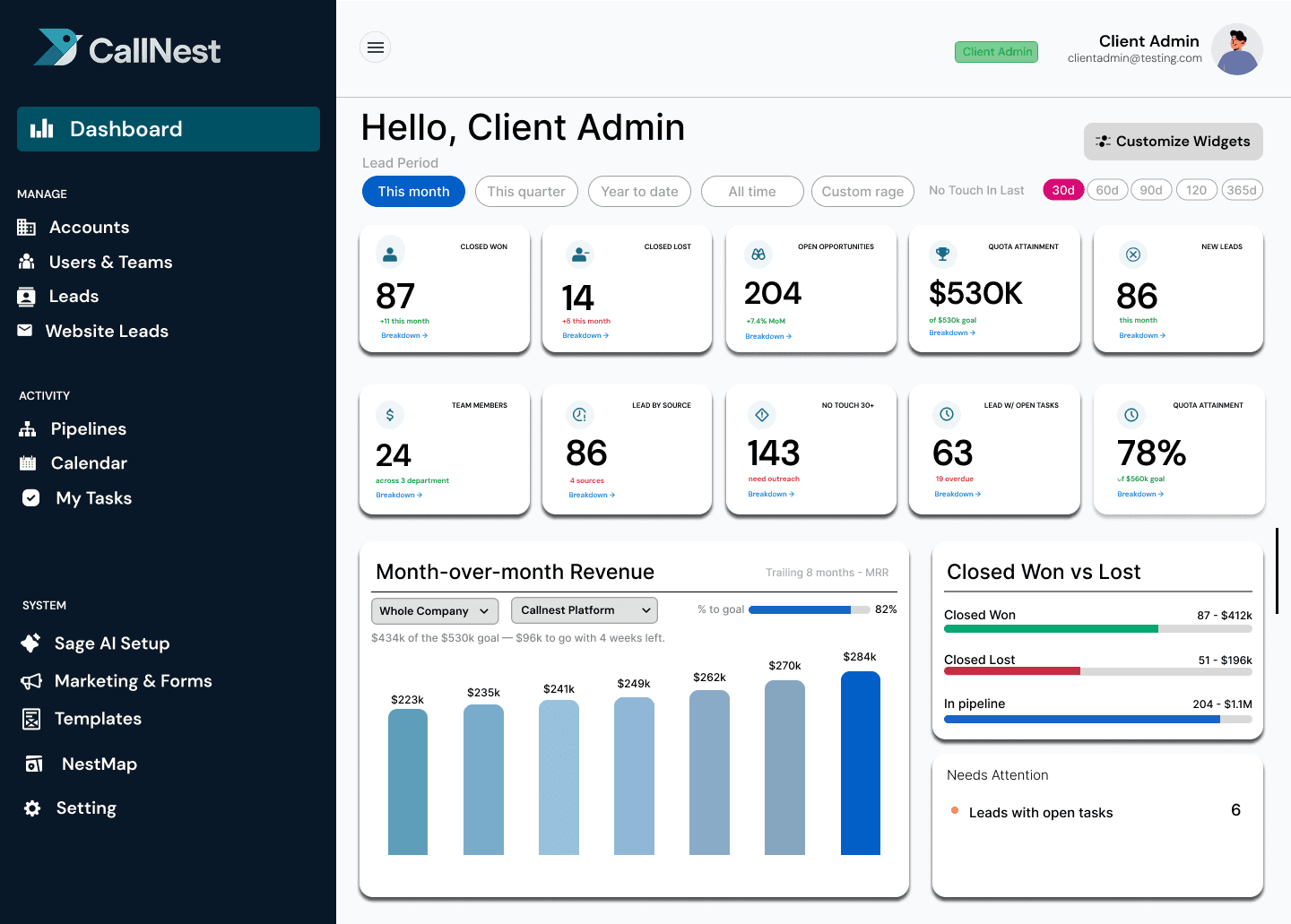
Task: Click the $223k revenue bar
Action: click(x=408, y=782)
